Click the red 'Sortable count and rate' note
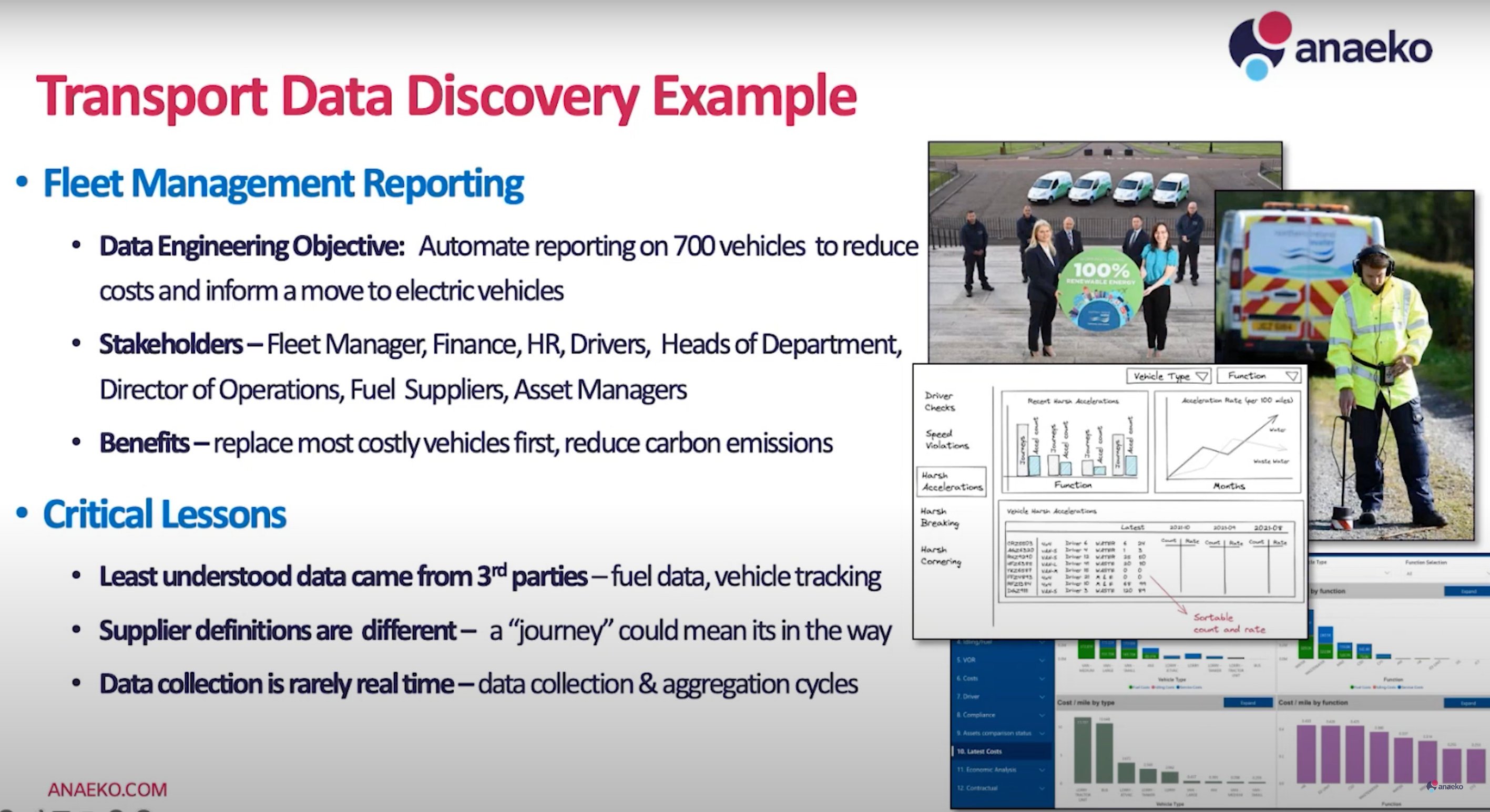 click(x=1229, y=623)
